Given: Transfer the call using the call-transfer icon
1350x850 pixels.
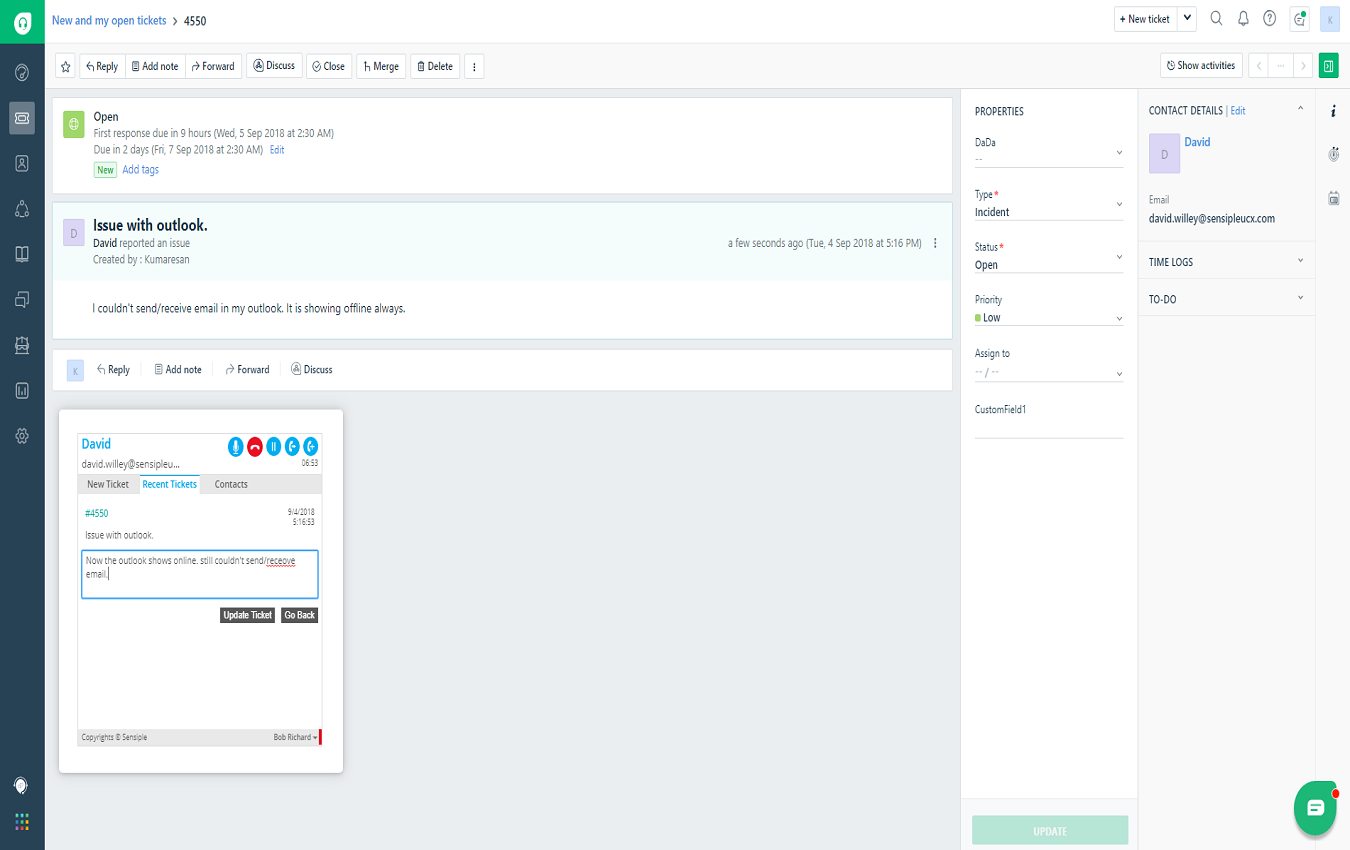Looking at the screenshot, I should pos(291,447).
